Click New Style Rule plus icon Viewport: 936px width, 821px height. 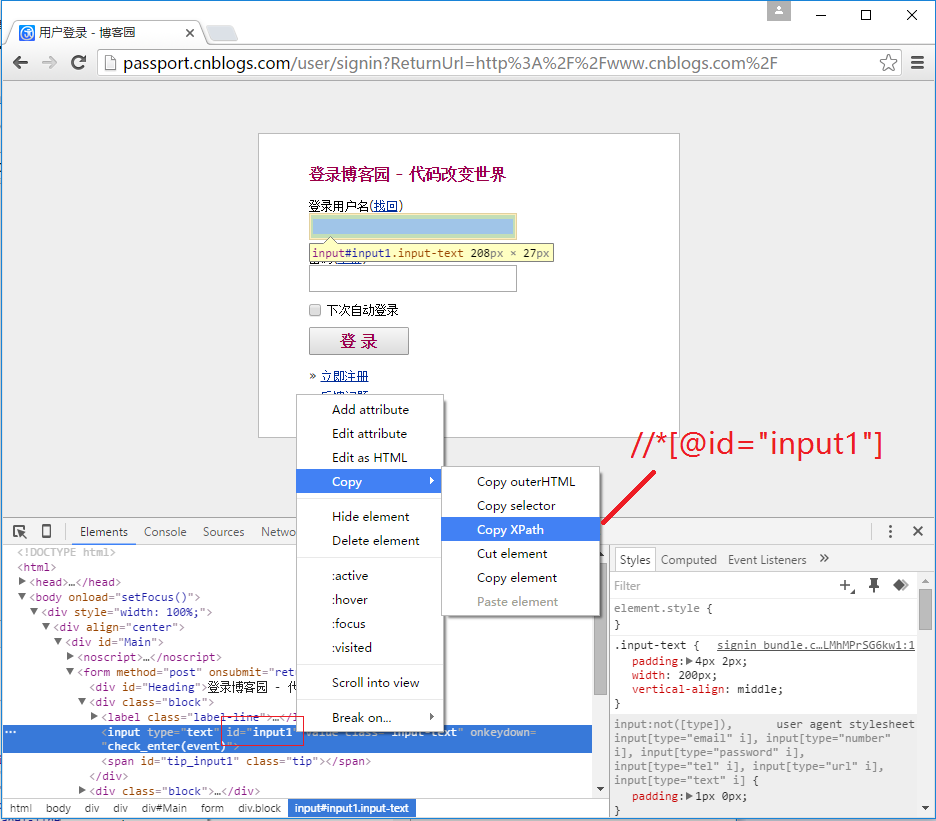[x=846, y=586]
